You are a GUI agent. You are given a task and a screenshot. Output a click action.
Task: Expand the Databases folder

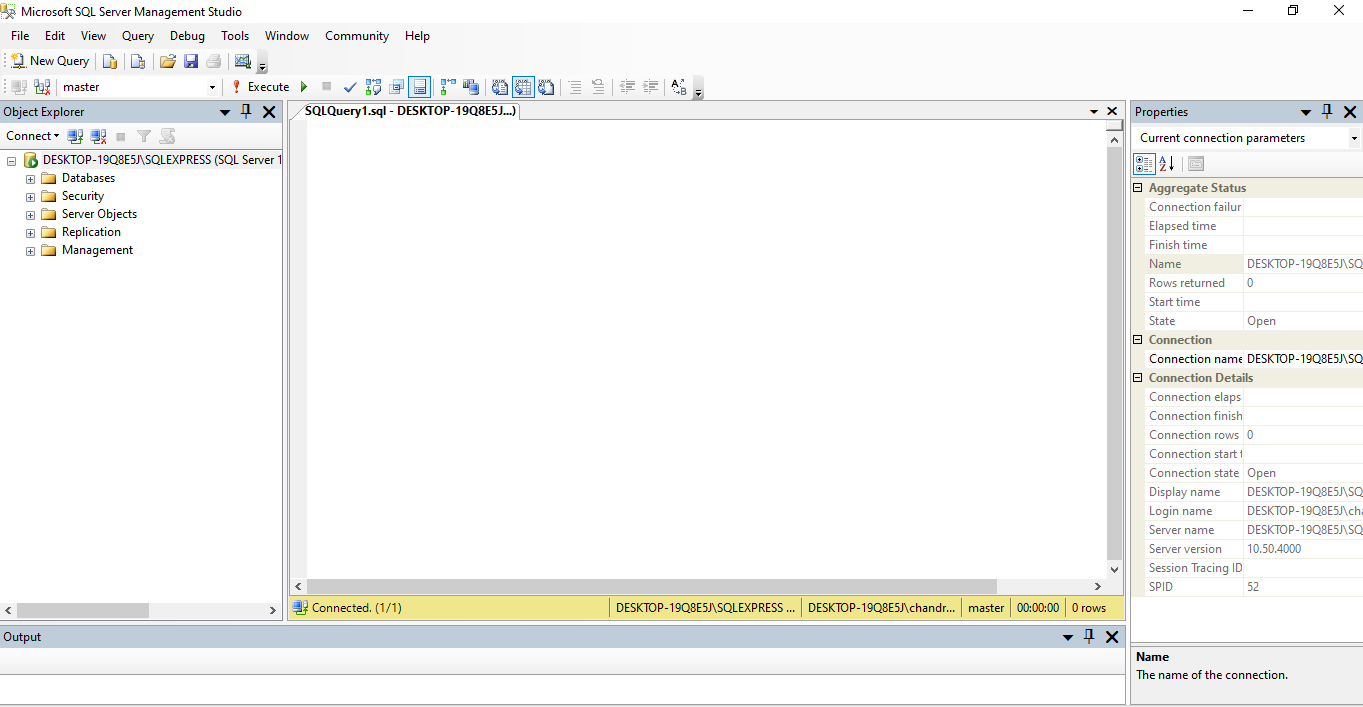point(29,177)
